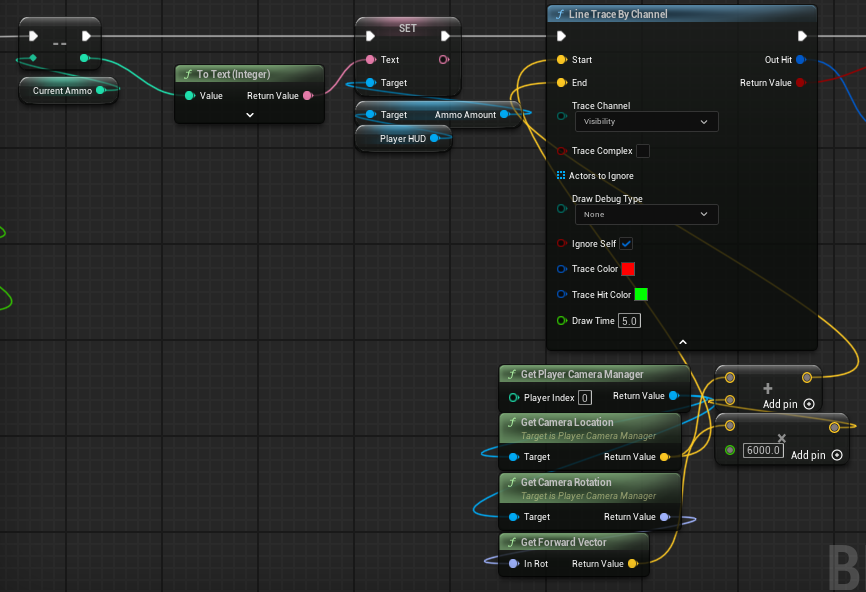Click the multiply 6000.0 value field
The image size is (866, 592).
(x=763, y=450)
